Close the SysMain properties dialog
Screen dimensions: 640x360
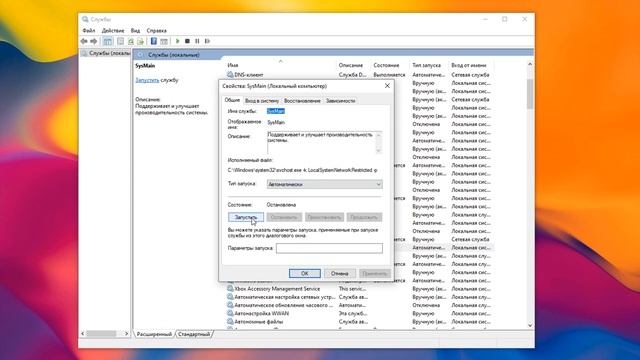click(387, 86)
